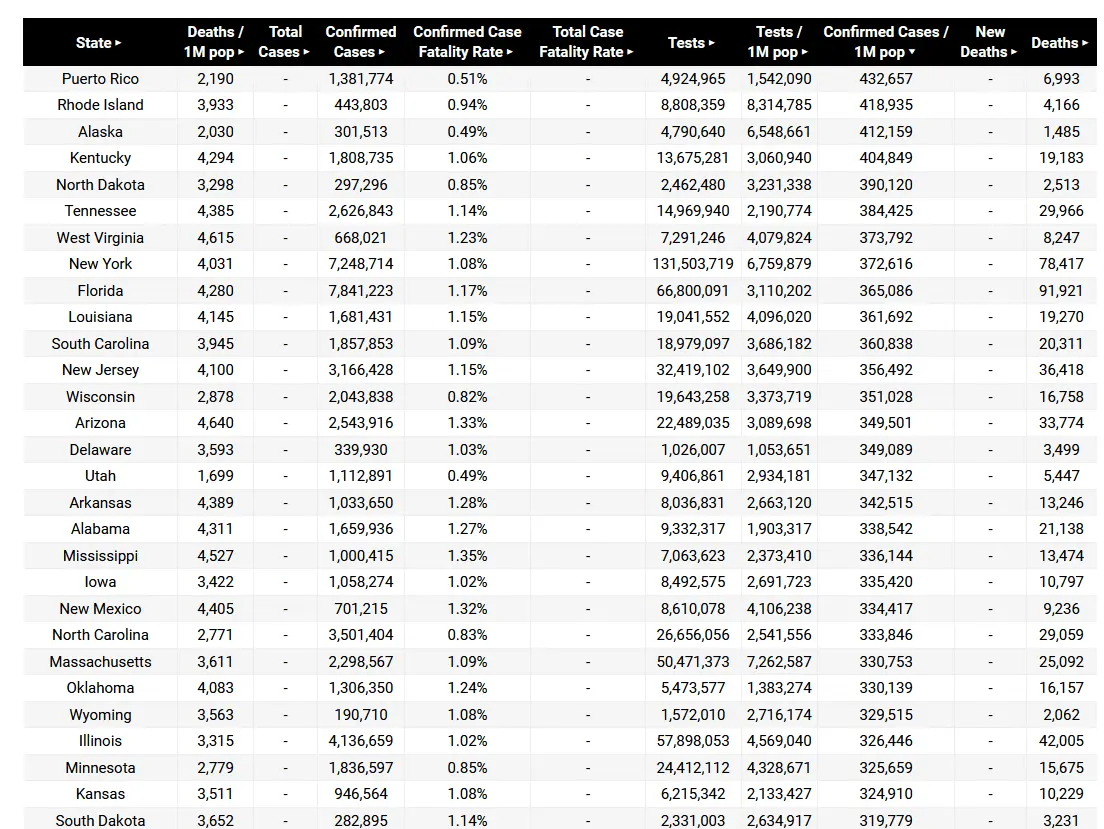
Task: Click the sort arrow beside State header
Action: tap(118, 43)
